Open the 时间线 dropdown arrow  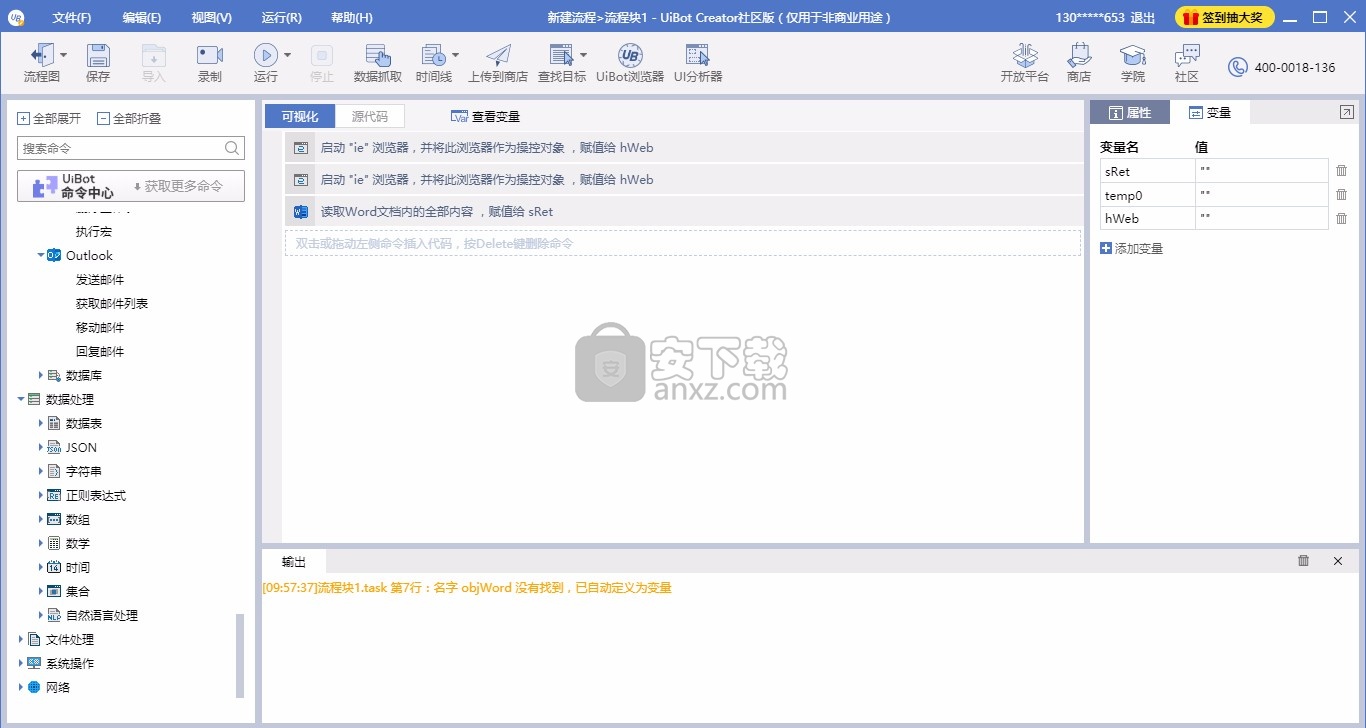pos(456,56)
